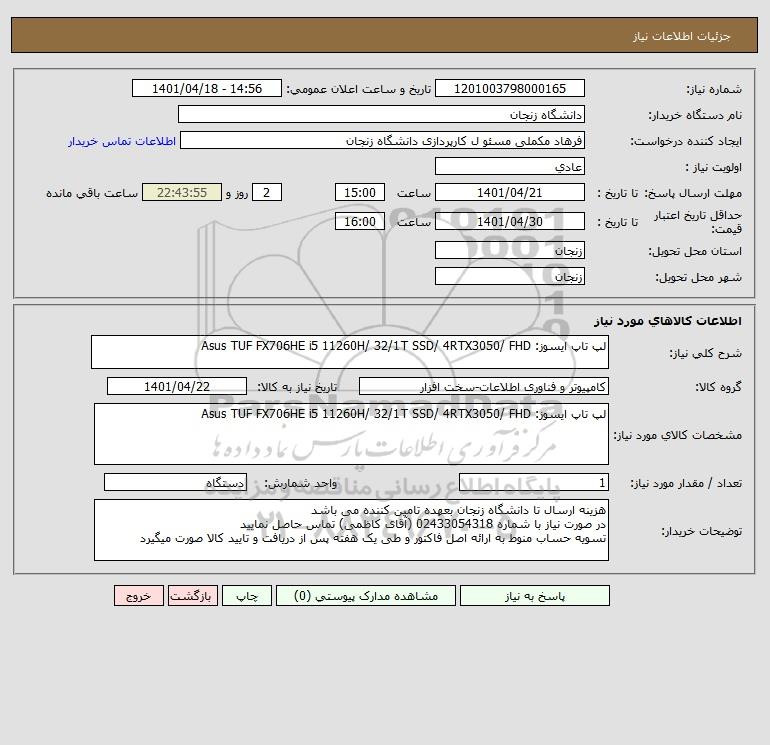This screenshot has height=745, width=770.
Task: Click the label نام دستگاه خریدار
Action: tap(695, 115)
